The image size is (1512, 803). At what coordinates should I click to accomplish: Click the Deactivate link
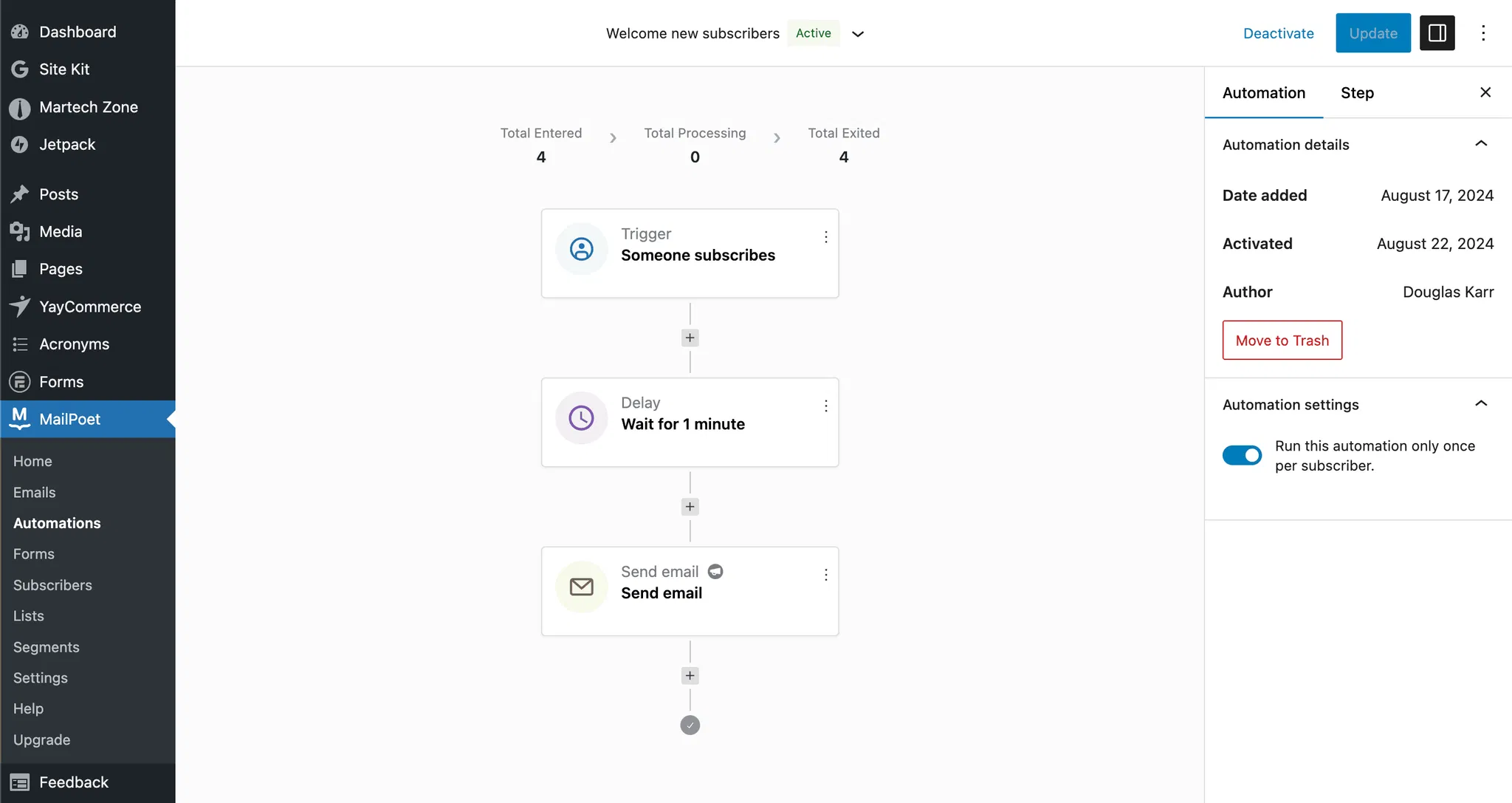1278,33
